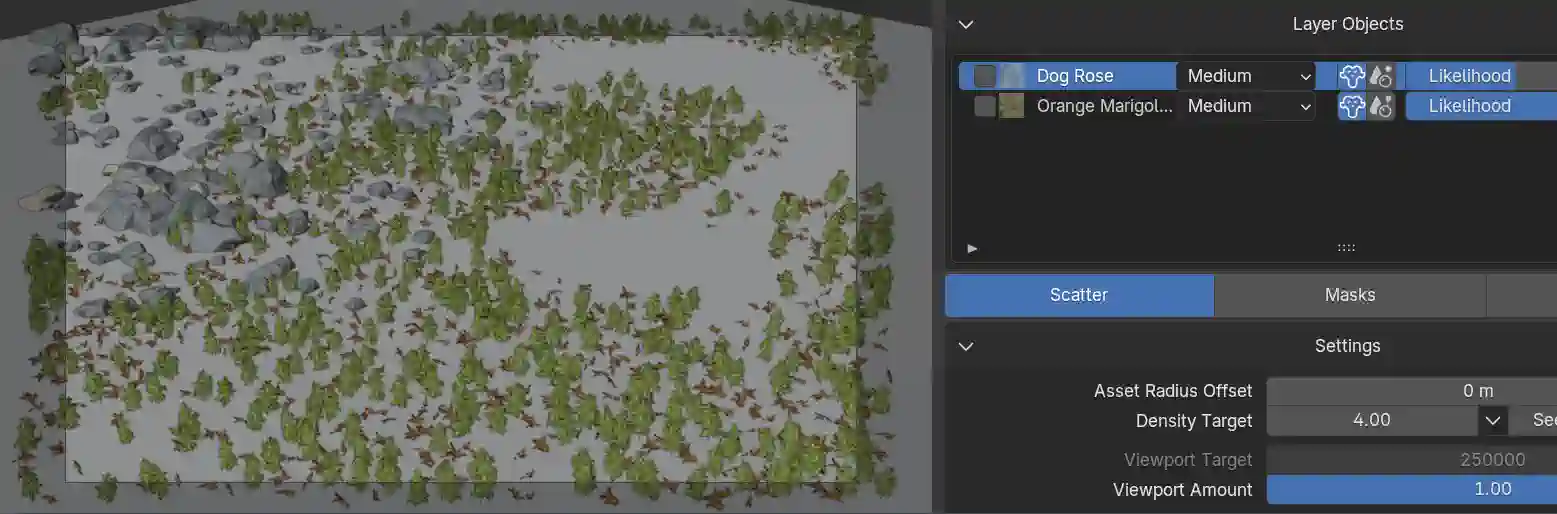The width and height of the screenshot is (1557, 514).
Task: Click the Orange Marigold preview thumbnail
Action: 1013,106
